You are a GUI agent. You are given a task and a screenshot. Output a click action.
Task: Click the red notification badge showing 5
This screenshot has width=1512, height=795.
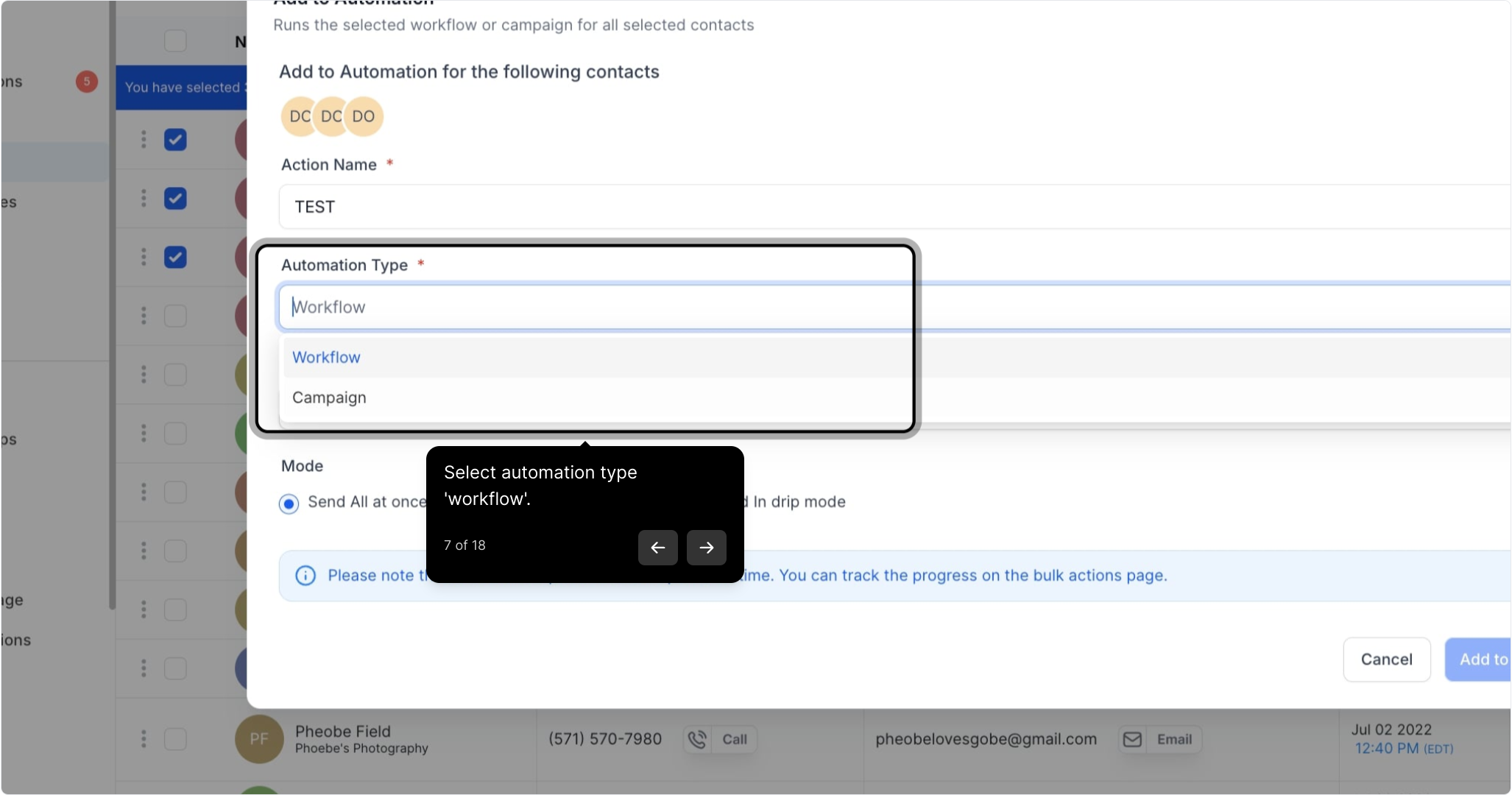pyautogui.click(x=87, y=82)
